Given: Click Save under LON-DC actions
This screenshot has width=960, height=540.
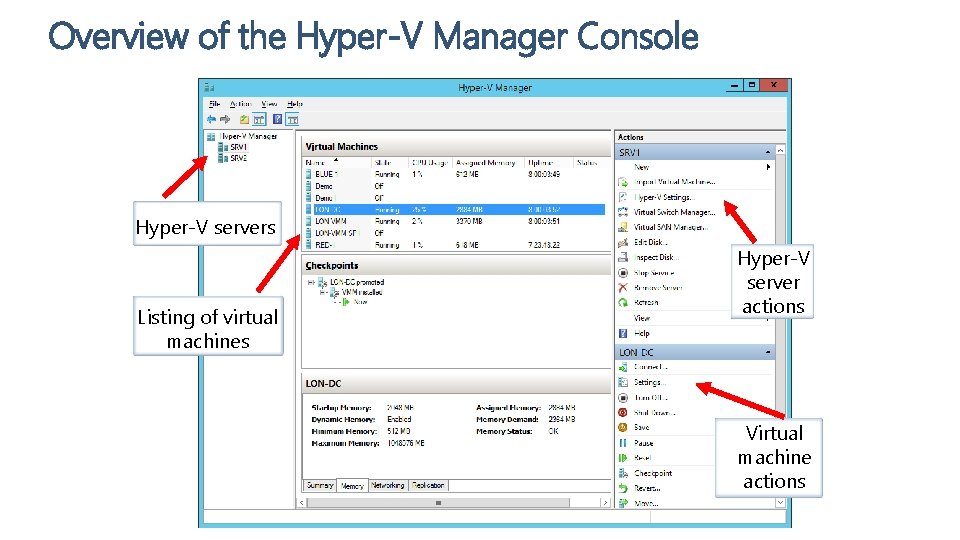Looking at the screenshot, I should tap(642, 427).
